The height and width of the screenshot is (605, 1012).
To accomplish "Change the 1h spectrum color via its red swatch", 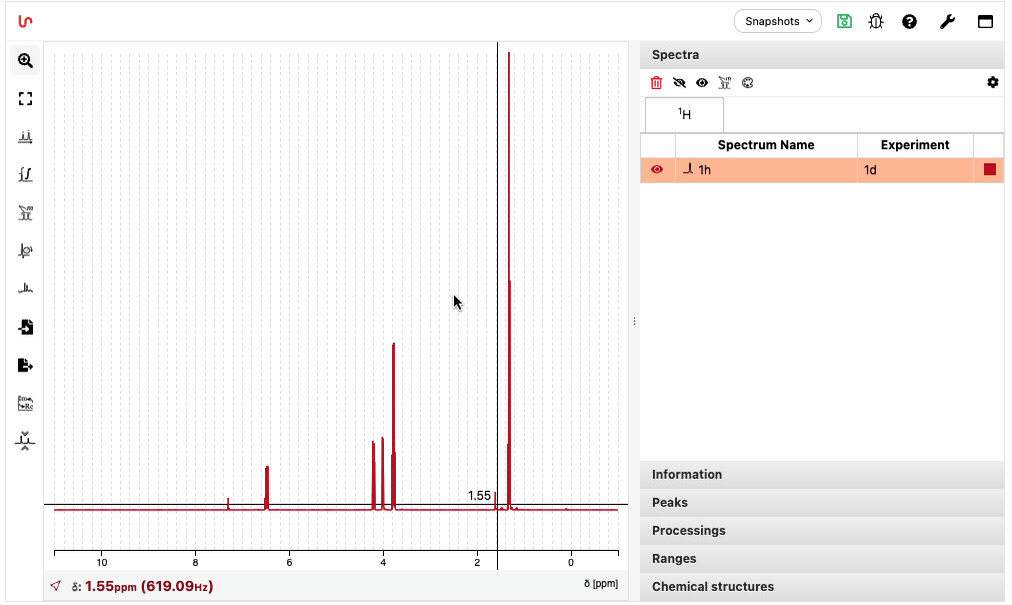I will (x=989, y=169).
